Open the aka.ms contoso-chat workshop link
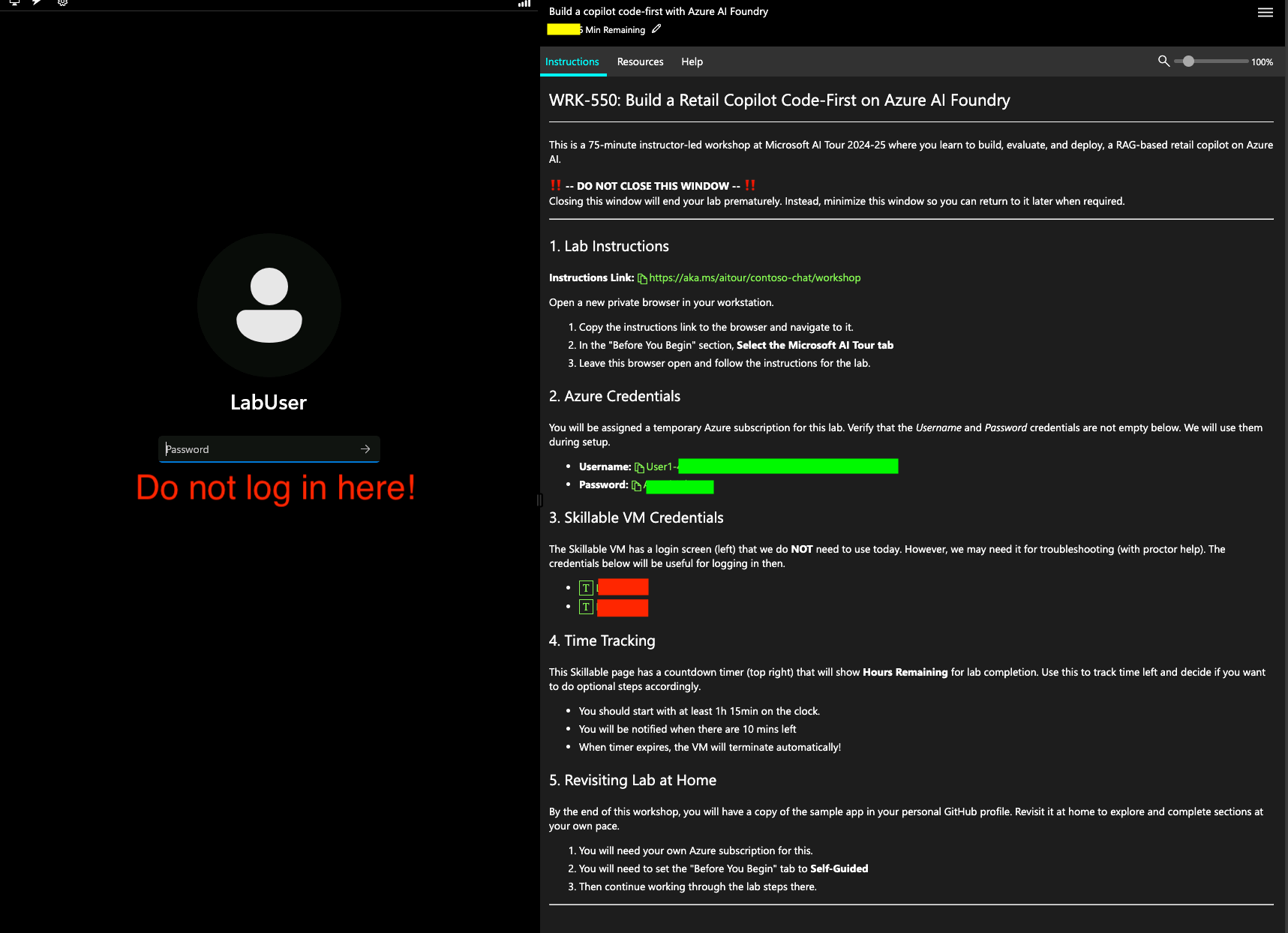Image resolution: width=1288 pixels, height=933 pixels. coord(755,278)
